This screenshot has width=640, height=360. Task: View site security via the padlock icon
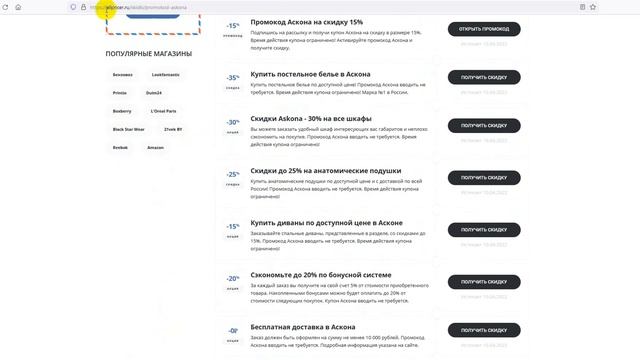(x=83, y=7)
